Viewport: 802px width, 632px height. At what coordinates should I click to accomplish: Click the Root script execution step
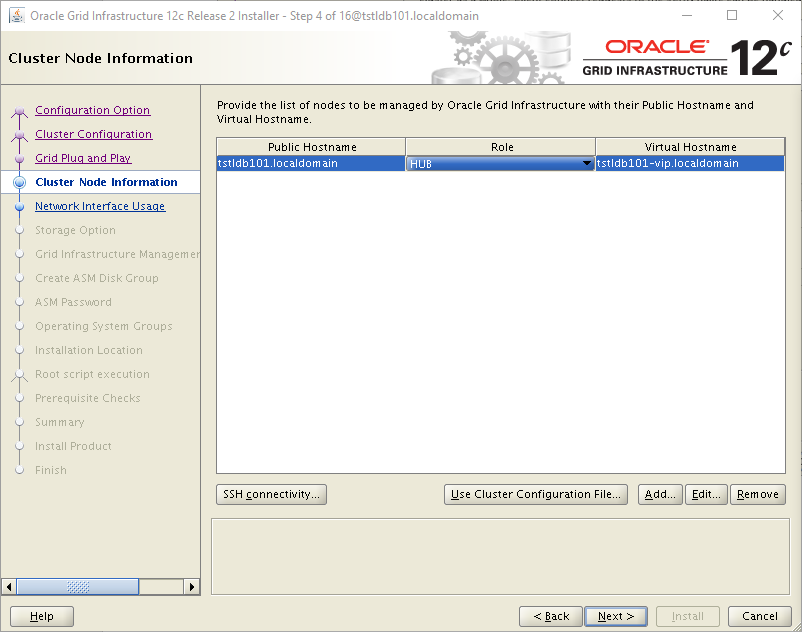point(93,374)
